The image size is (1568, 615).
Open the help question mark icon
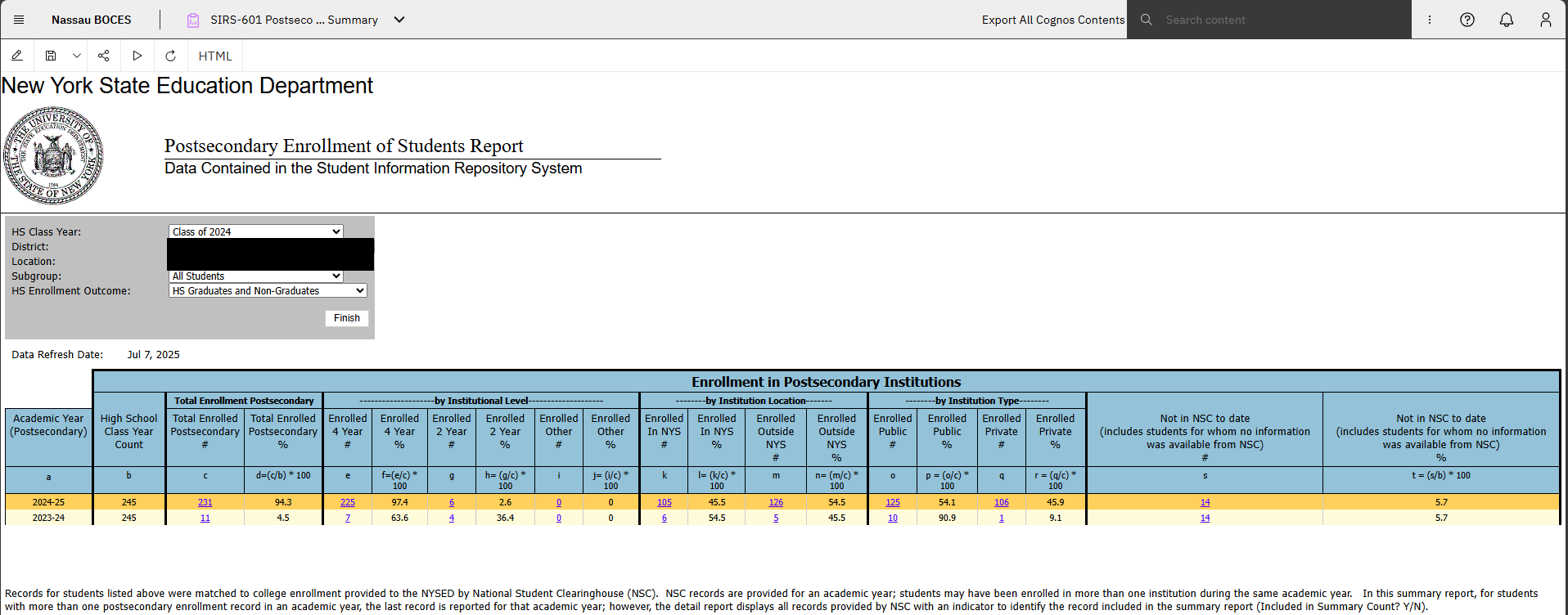tap(1467, 20)
